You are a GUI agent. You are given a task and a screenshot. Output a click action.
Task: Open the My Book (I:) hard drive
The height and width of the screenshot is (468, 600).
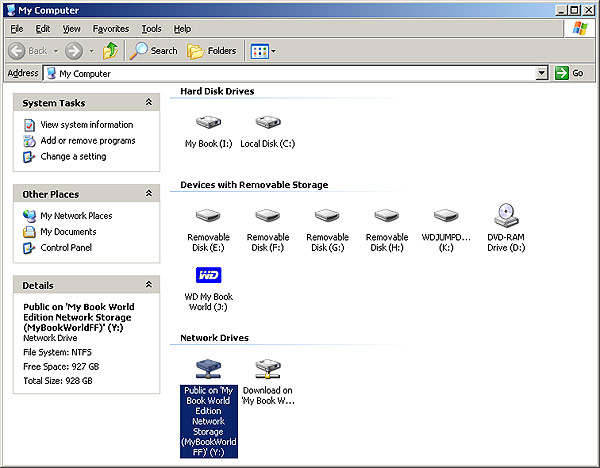tap(208, 124)
